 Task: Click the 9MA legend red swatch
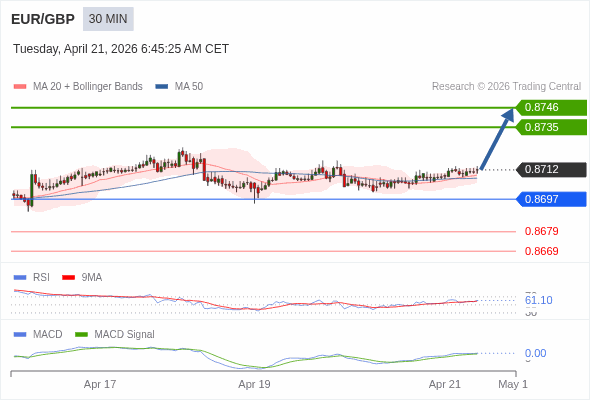[x=68, y=278]
